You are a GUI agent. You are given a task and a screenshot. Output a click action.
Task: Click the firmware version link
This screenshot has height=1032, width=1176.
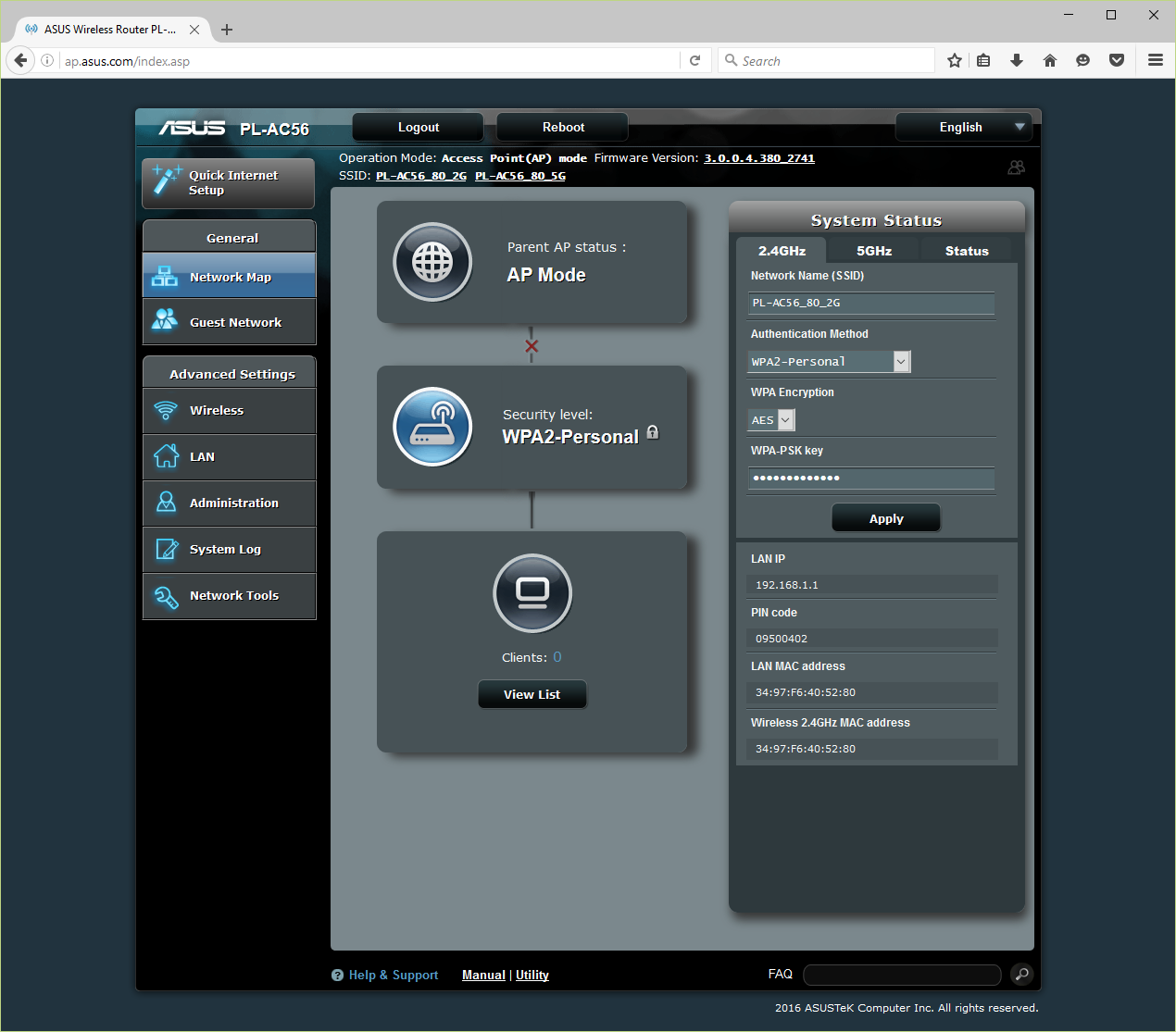click(758, 158)
